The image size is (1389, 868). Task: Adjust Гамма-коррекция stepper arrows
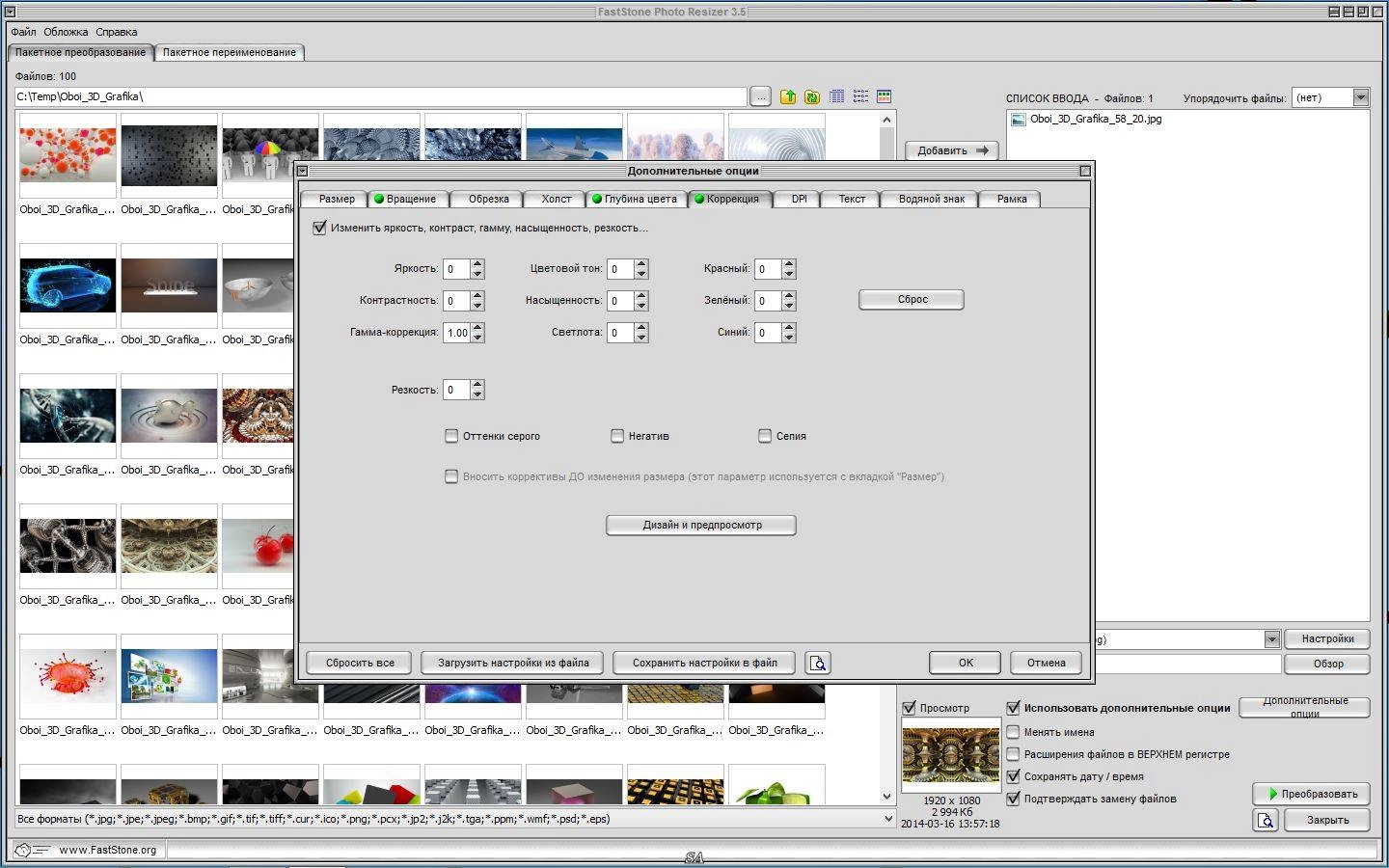[477, 333]
